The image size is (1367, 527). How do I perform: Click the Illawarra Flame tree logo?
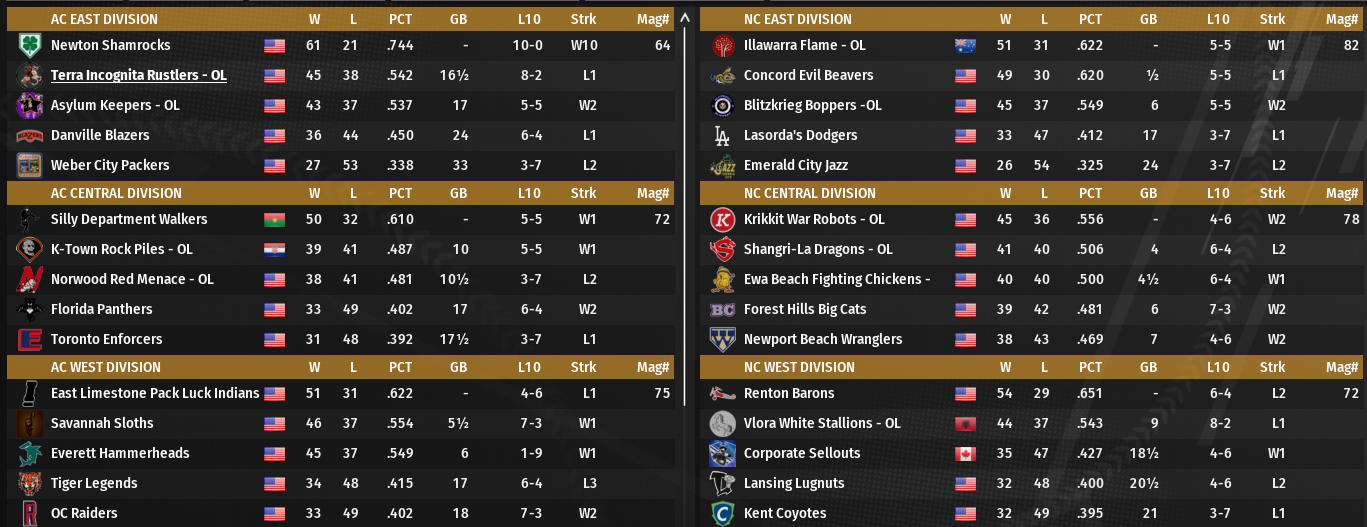coord(722,45)
